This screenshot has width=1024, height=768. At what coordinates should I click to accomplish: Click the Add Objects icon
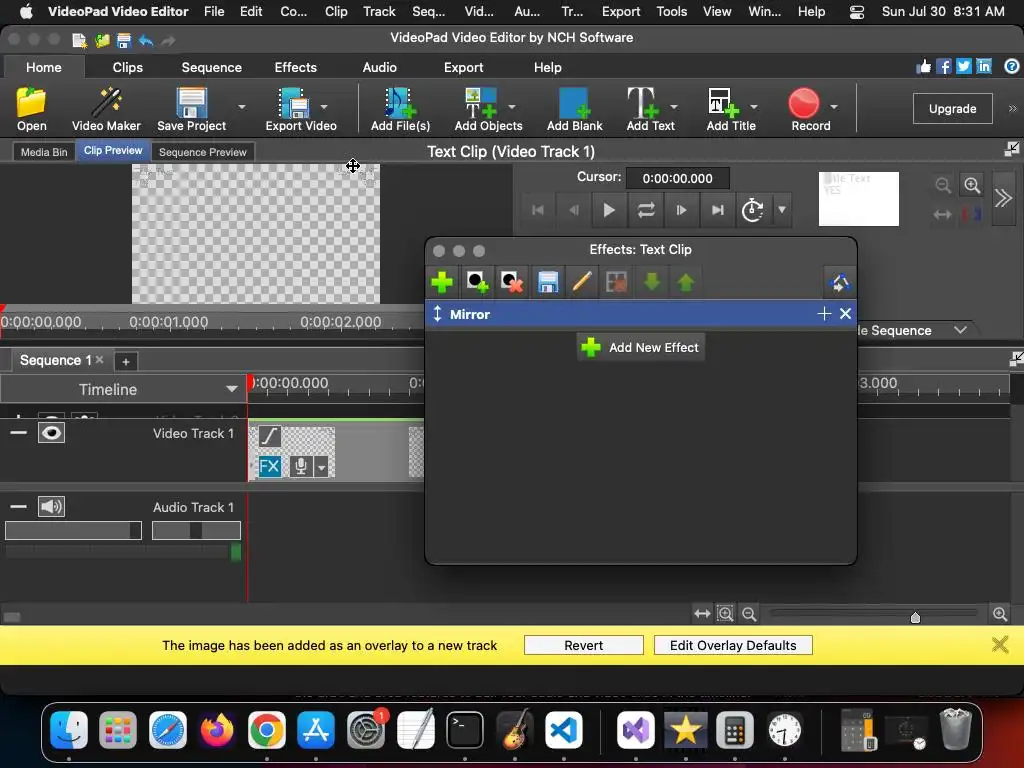[x=481, y=103]
